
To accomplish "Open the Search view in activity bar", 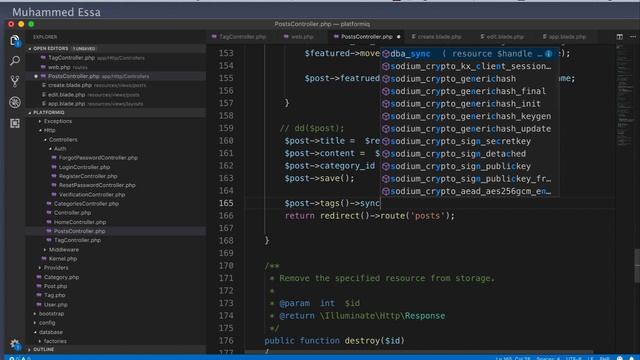I will click(15, 61).
